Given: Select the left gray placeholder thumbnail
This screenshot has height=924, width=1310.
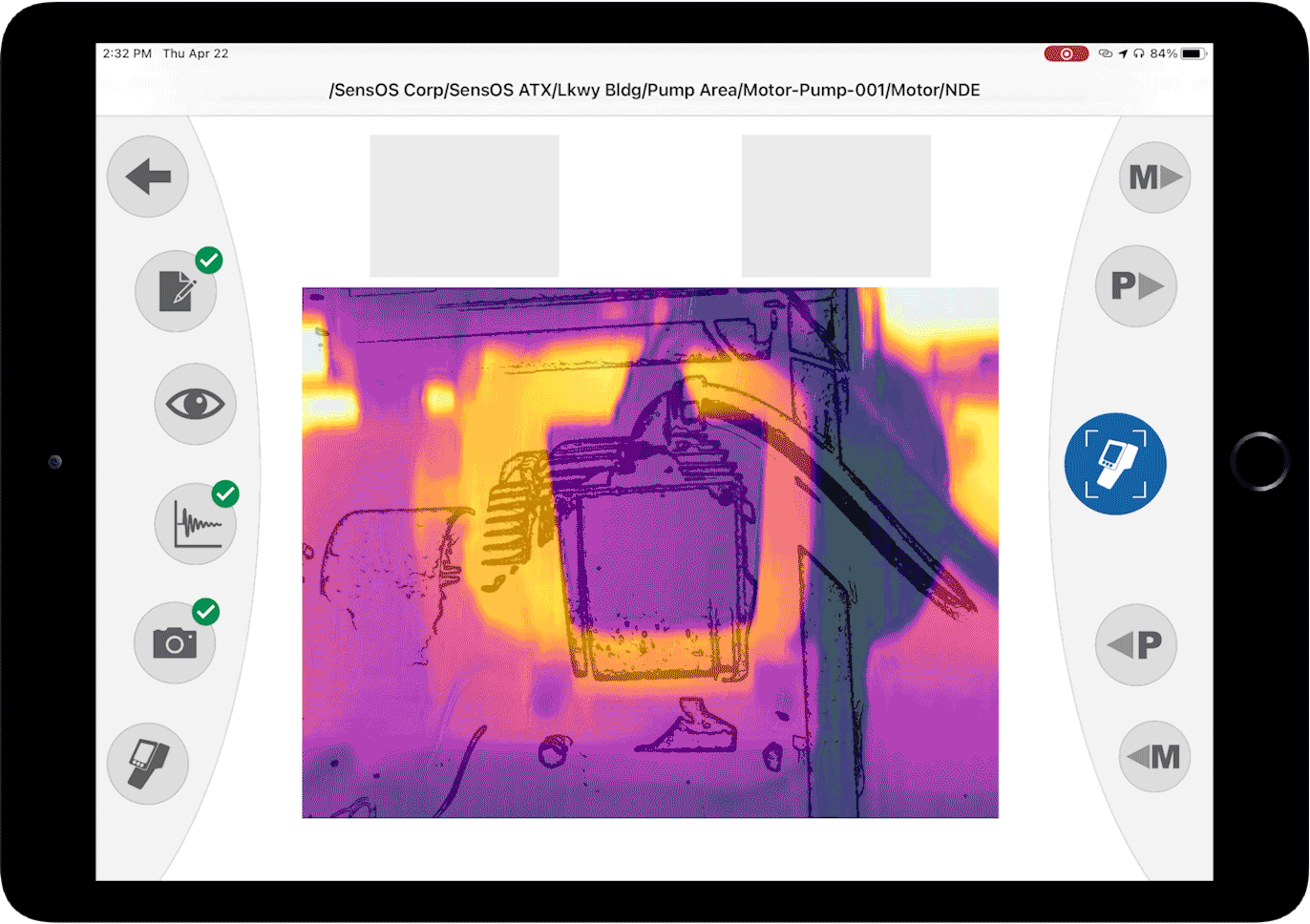Looking at the screenshot, I should 464,205.
